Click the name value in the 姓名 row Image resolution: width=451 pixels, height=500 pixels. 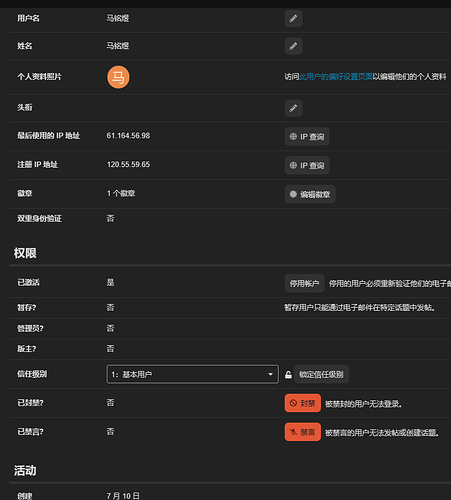(118, 46)
